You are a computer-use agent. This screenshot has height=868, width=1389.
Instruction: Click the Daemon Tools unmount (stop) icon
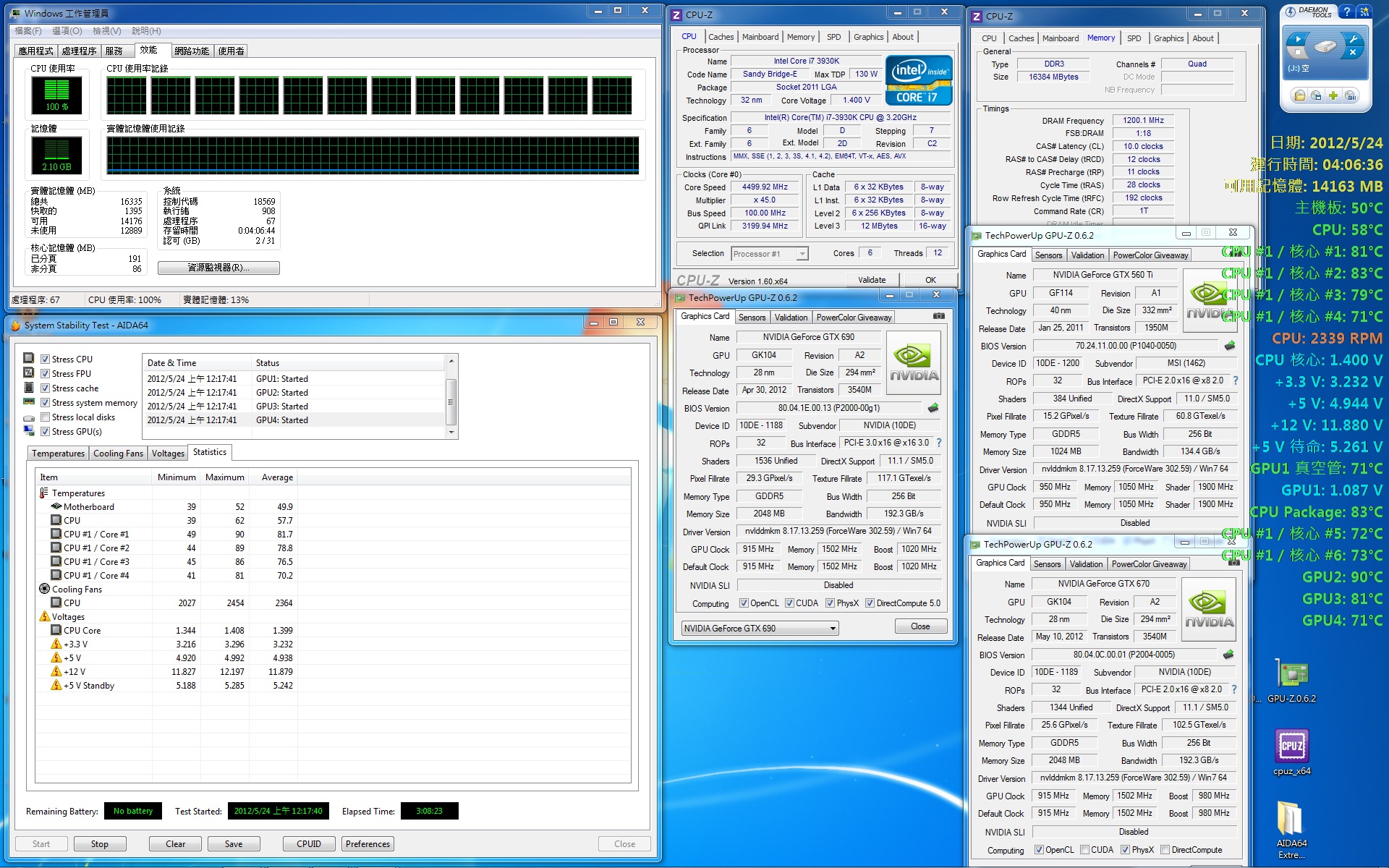1298,53
